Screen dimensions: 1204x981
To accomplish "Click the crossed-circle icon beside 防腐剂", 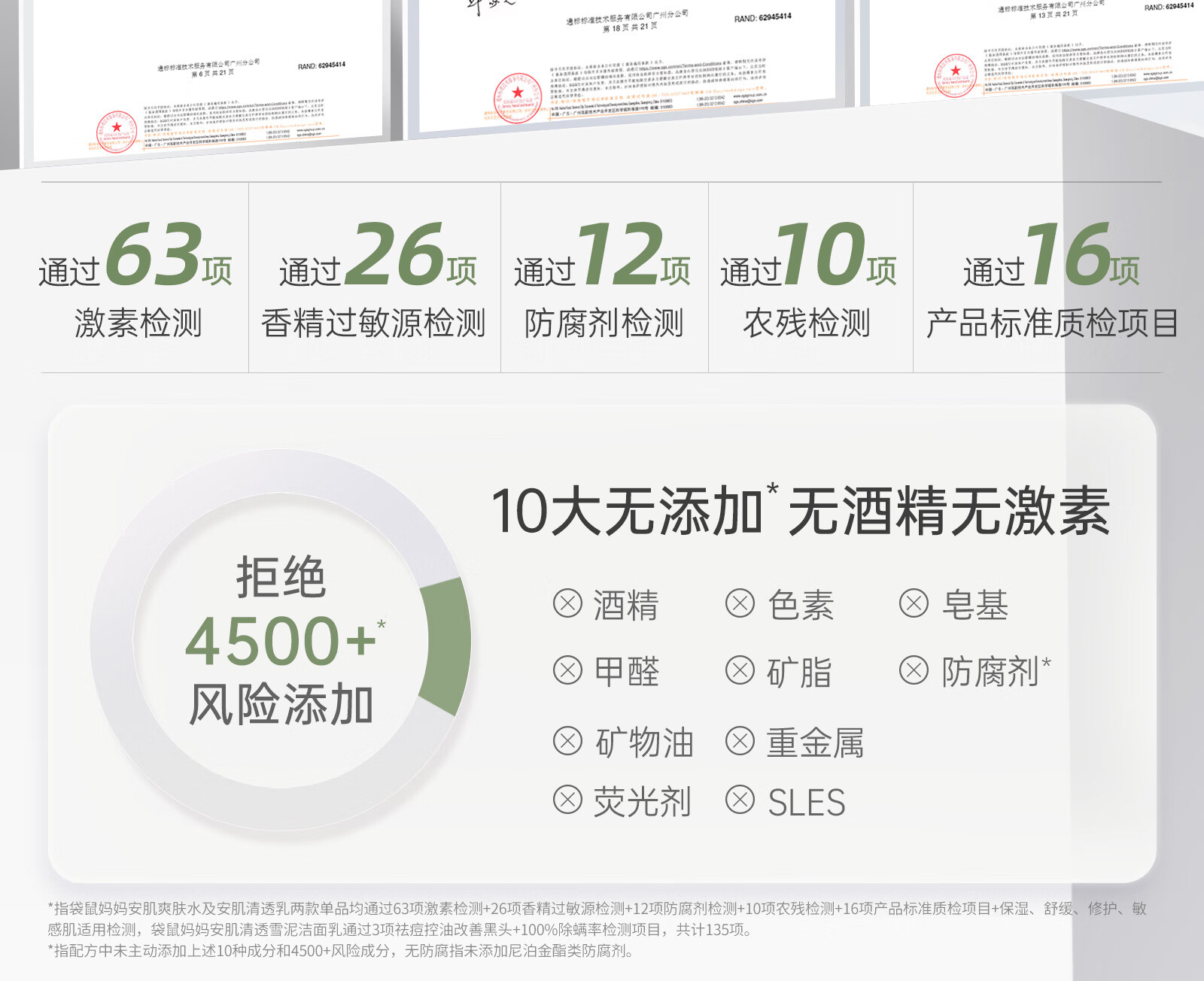I will point(914,670).
